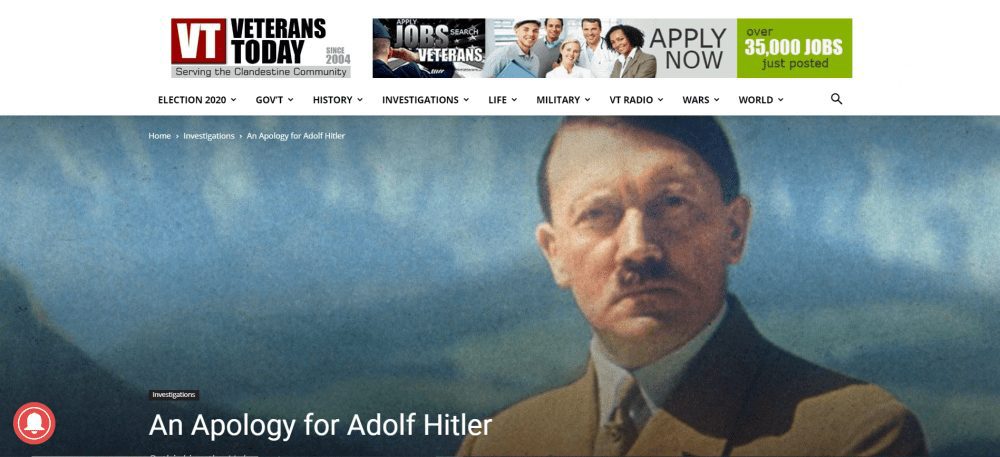
Task: Click the article headline title
Action: tap(320, 425)
